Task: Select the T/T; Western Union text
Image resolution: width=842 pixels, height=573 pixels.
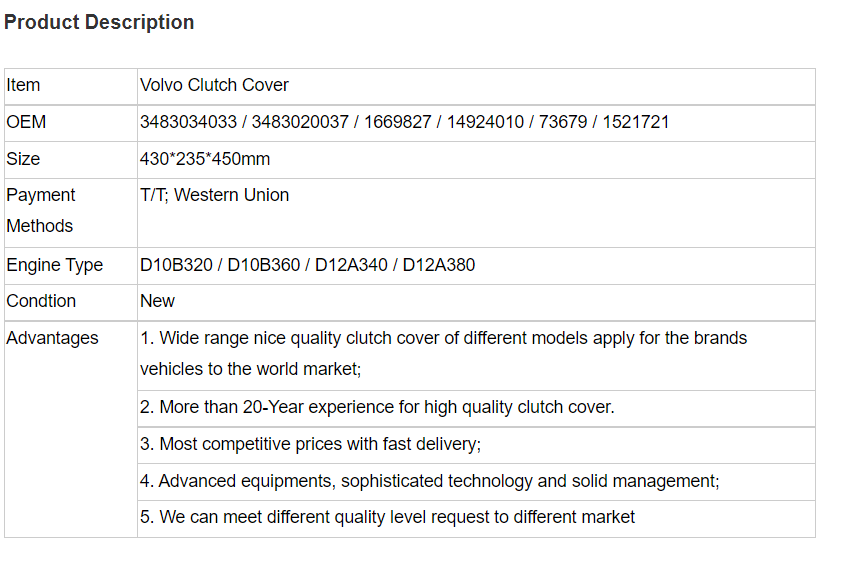Action: point(215,195)
